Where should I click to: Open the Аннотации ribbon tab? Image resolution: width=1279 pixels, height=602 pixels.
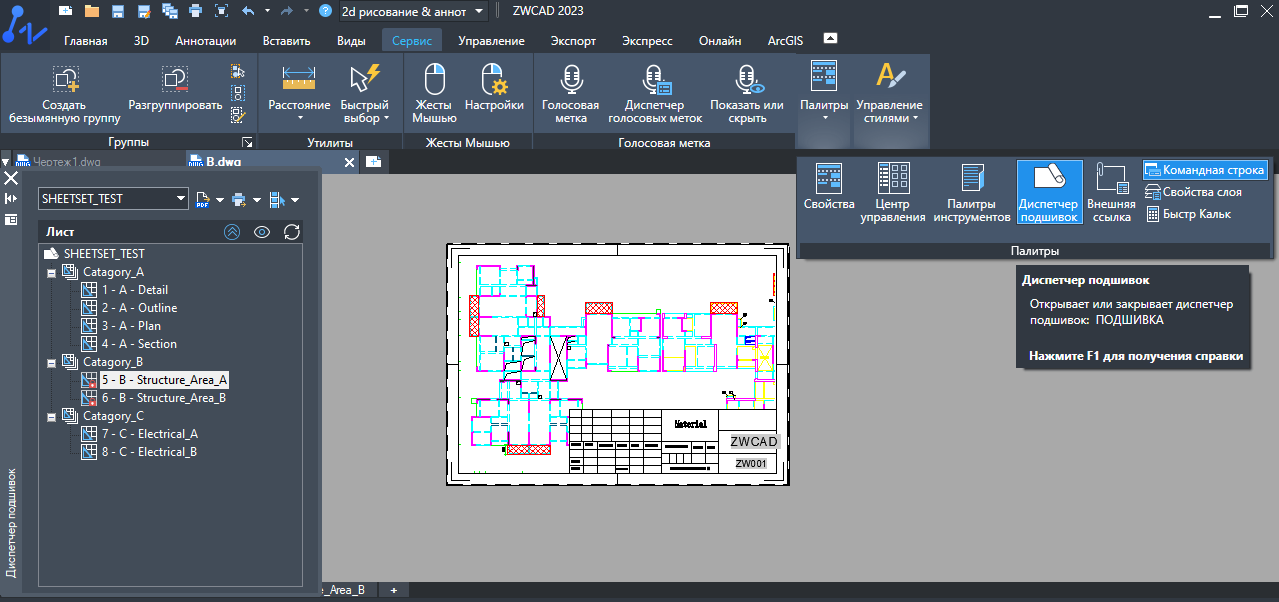pos(205,41)
